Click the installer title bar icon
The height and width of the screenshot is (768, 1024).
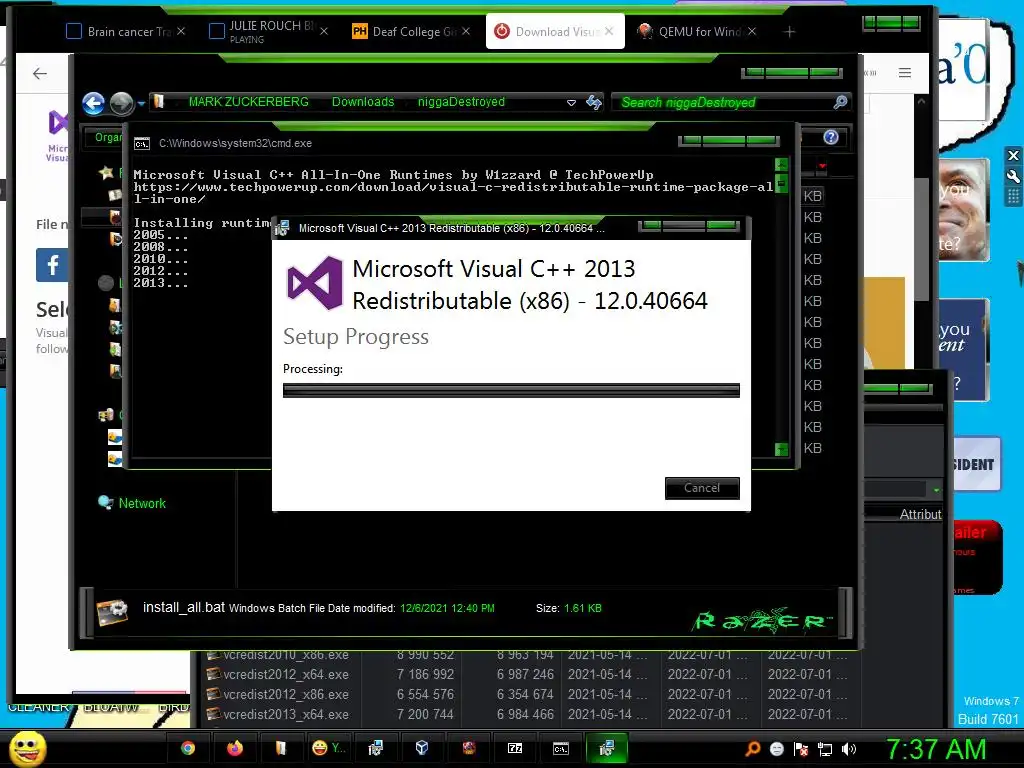(282, 228)
